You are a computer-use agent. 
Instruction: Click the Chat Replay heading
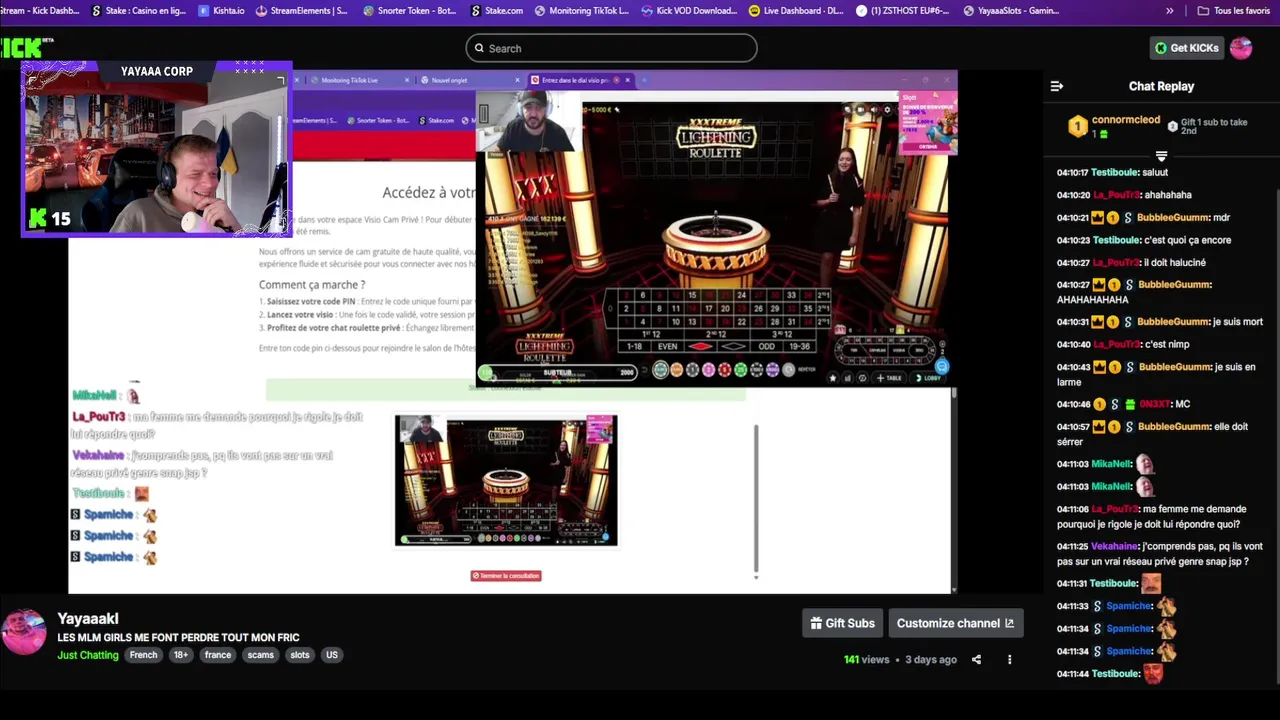point(1161,86)
